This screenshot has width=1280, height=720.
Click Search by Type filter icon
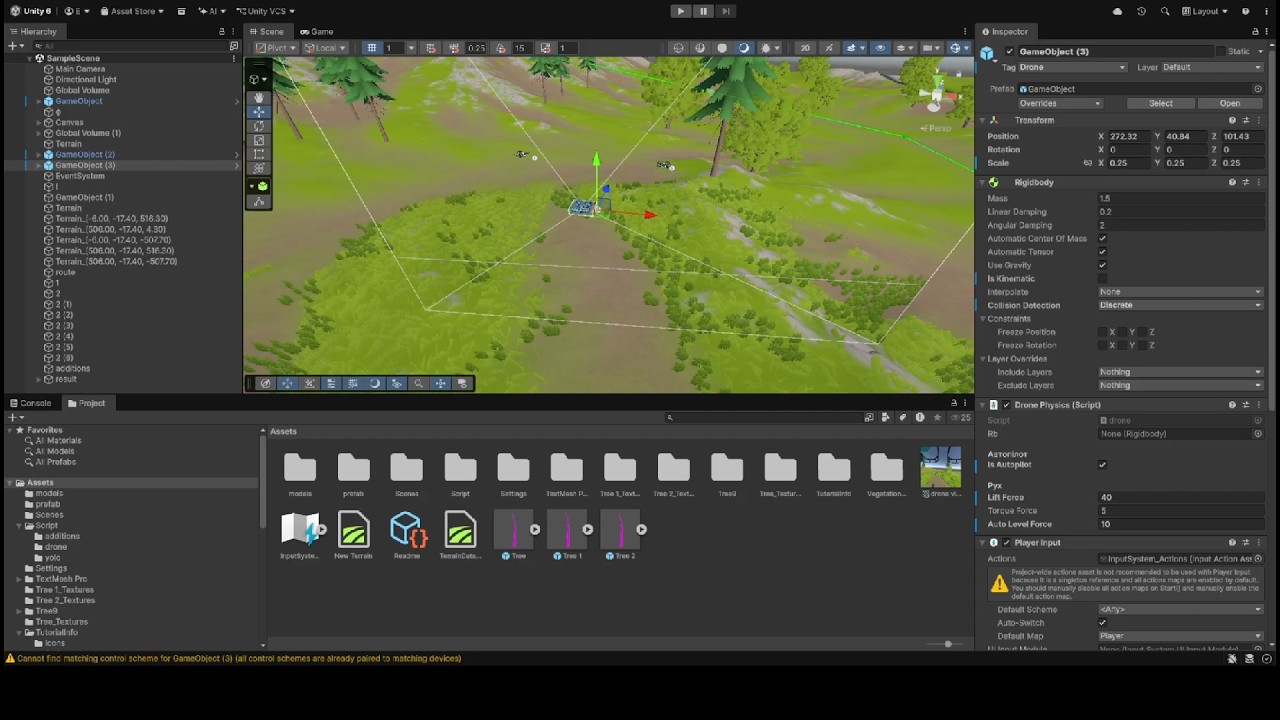click(886, 417)
